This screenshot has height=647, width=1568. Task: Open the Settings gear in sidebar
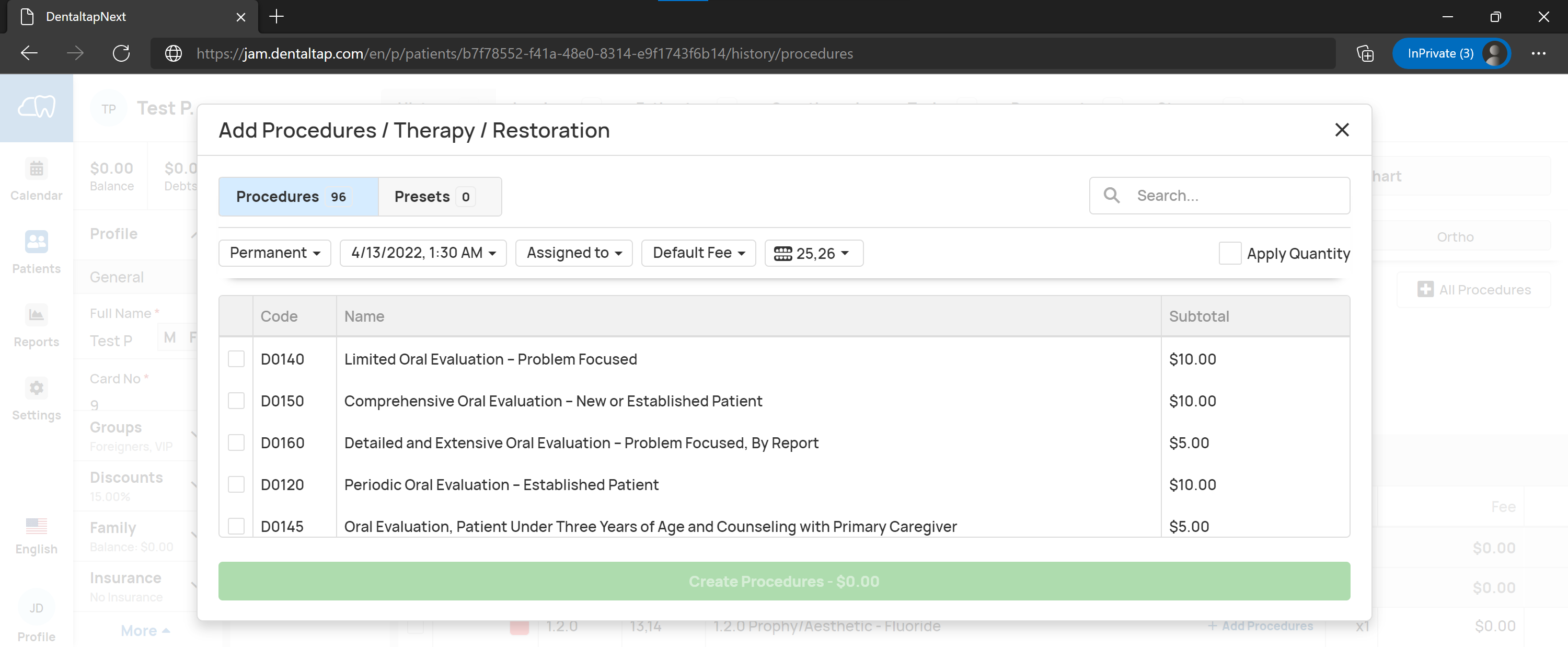click(x=37, y=388)
